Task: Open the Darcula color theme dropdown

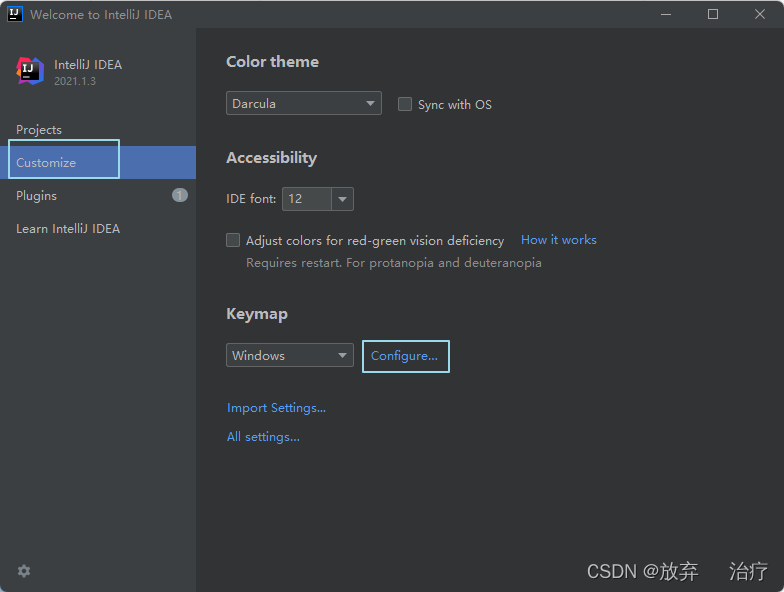Action: point(304,103)
